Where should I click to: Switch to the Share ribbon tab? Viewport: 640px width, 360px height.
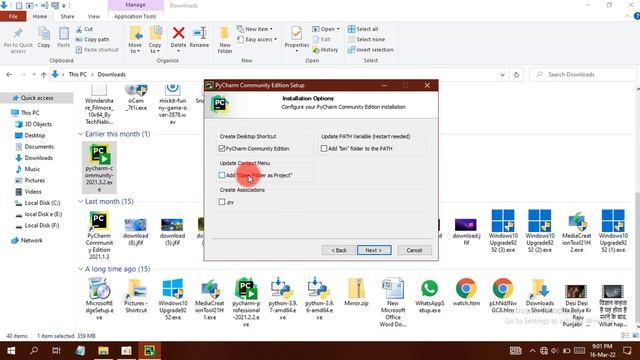coord(67,16)
